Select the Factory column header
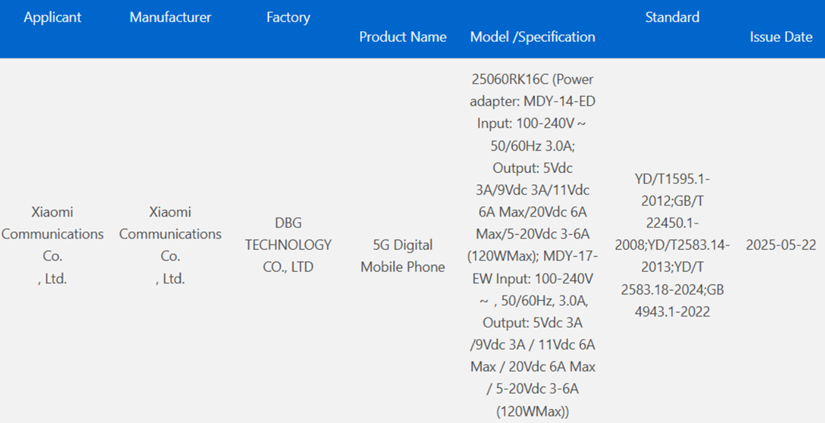The height and width of the screenshot is (423, 825). click(288, 18)
